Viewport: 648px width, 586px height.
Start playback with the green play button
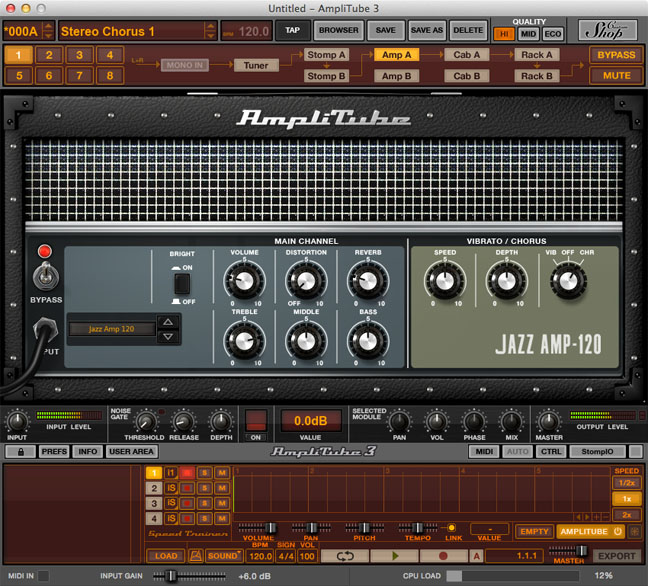(x=395, y=556)
